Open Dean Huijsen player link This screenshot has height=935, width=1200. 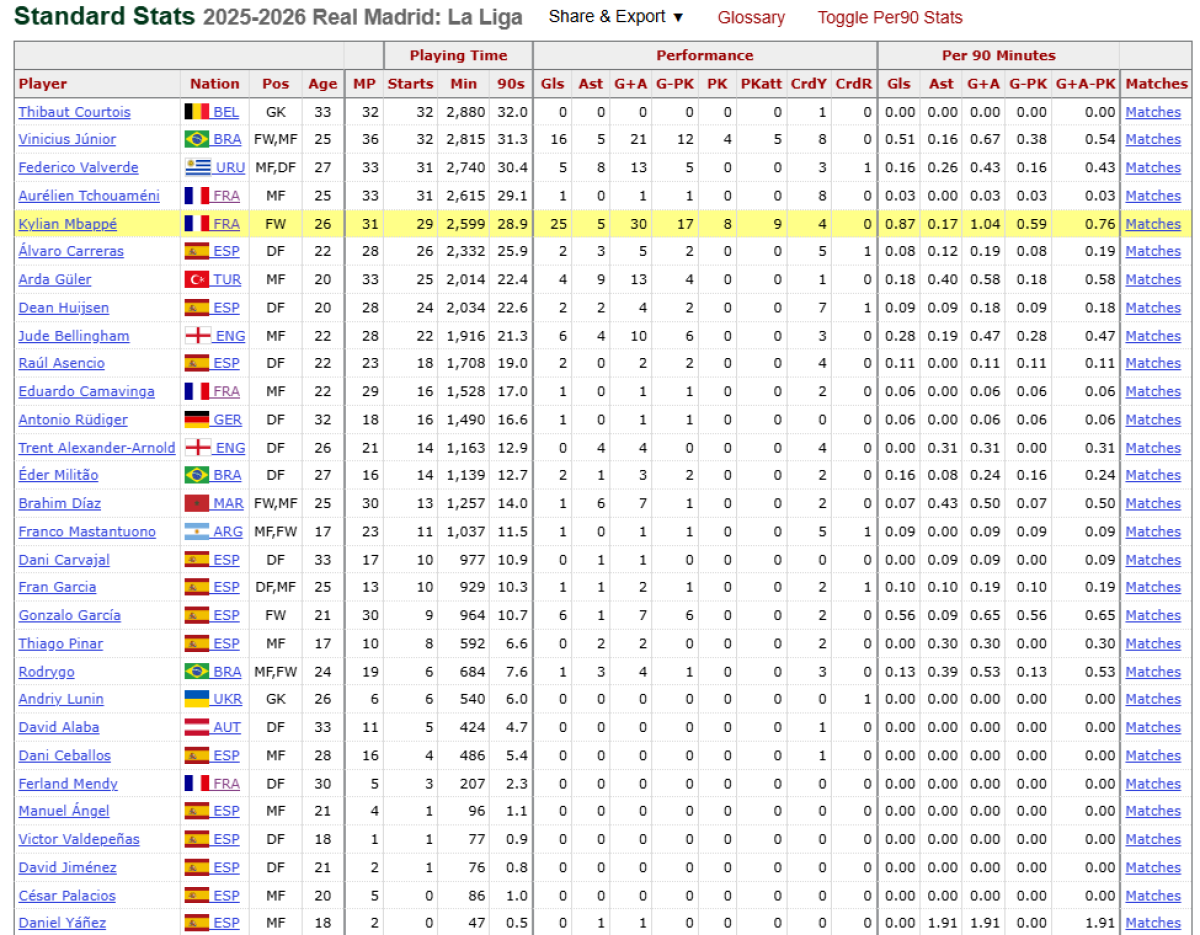64,308
